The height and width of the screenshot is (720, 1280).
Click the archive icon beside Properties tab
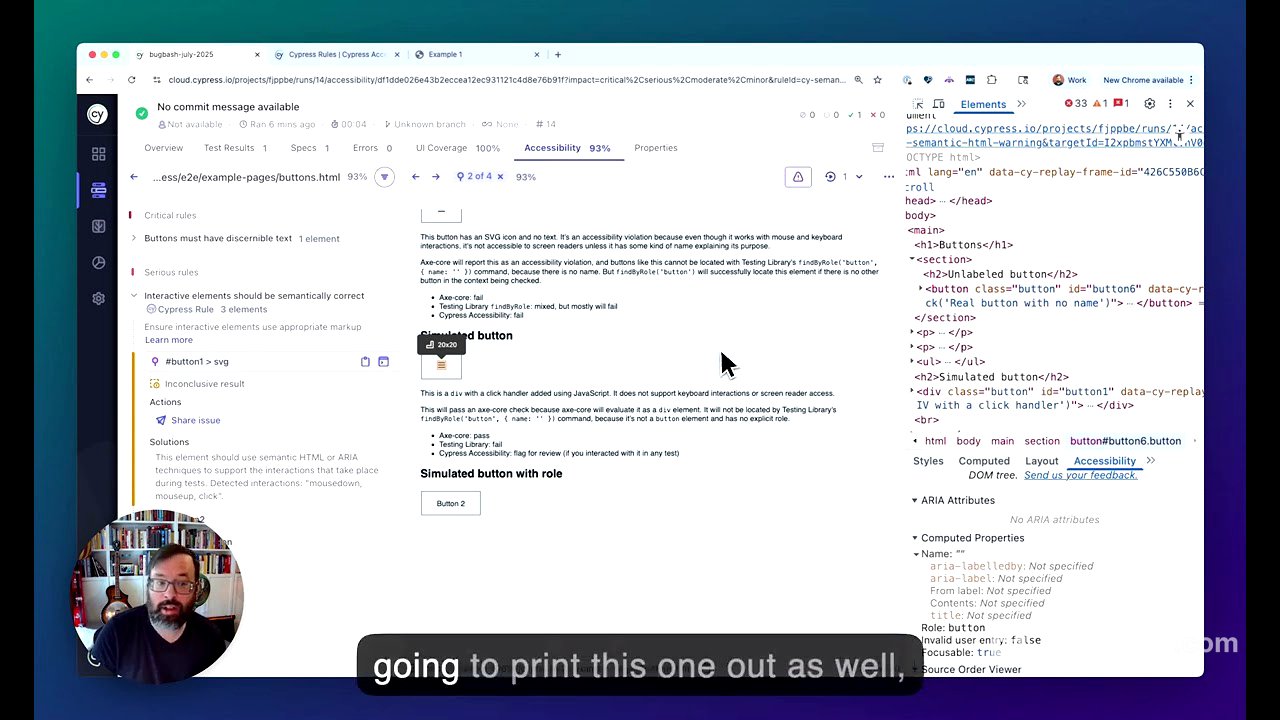pos(878,148)
